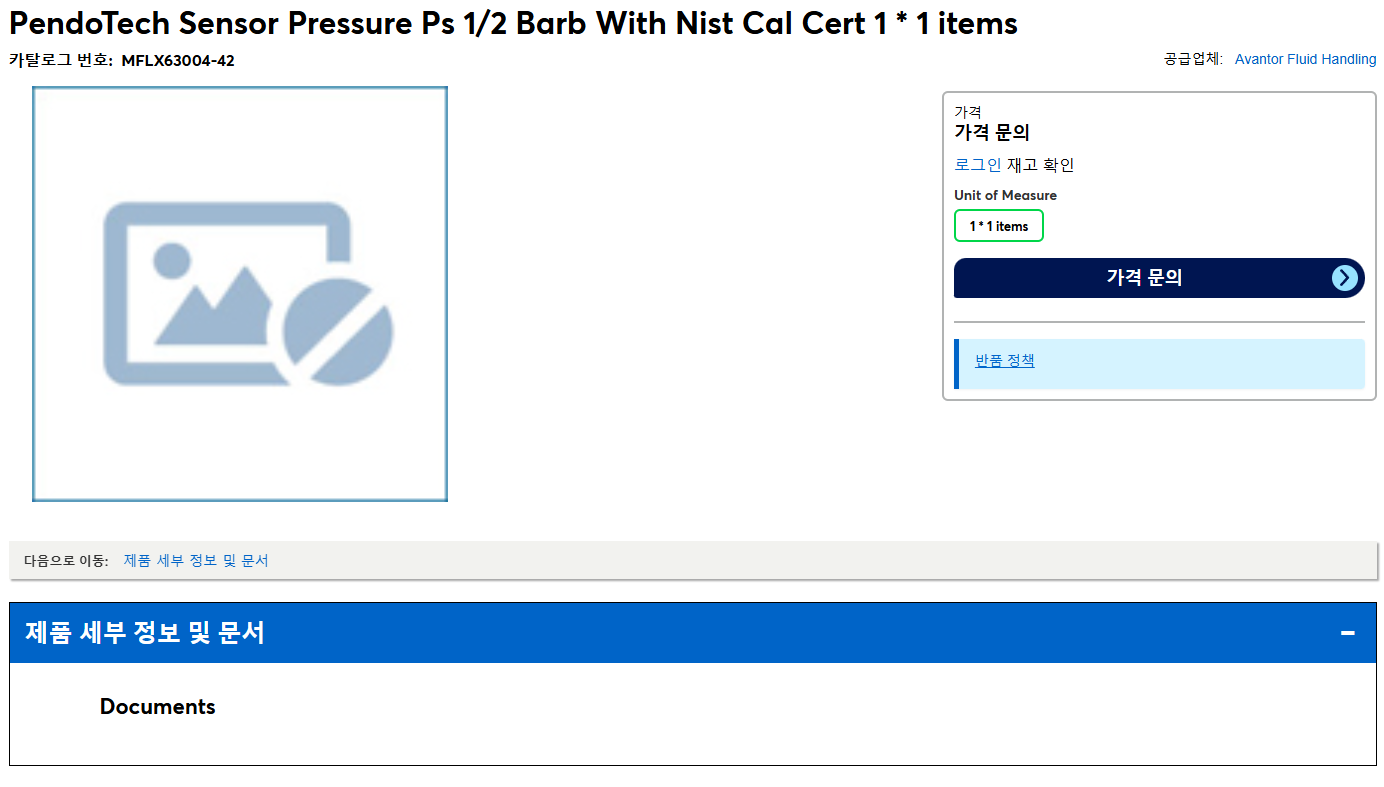The height and width of the screenshot is (787, 1384).
Task: Click the blue 제품 세부 정보 및 문서 header
Action: pos(692,632)
